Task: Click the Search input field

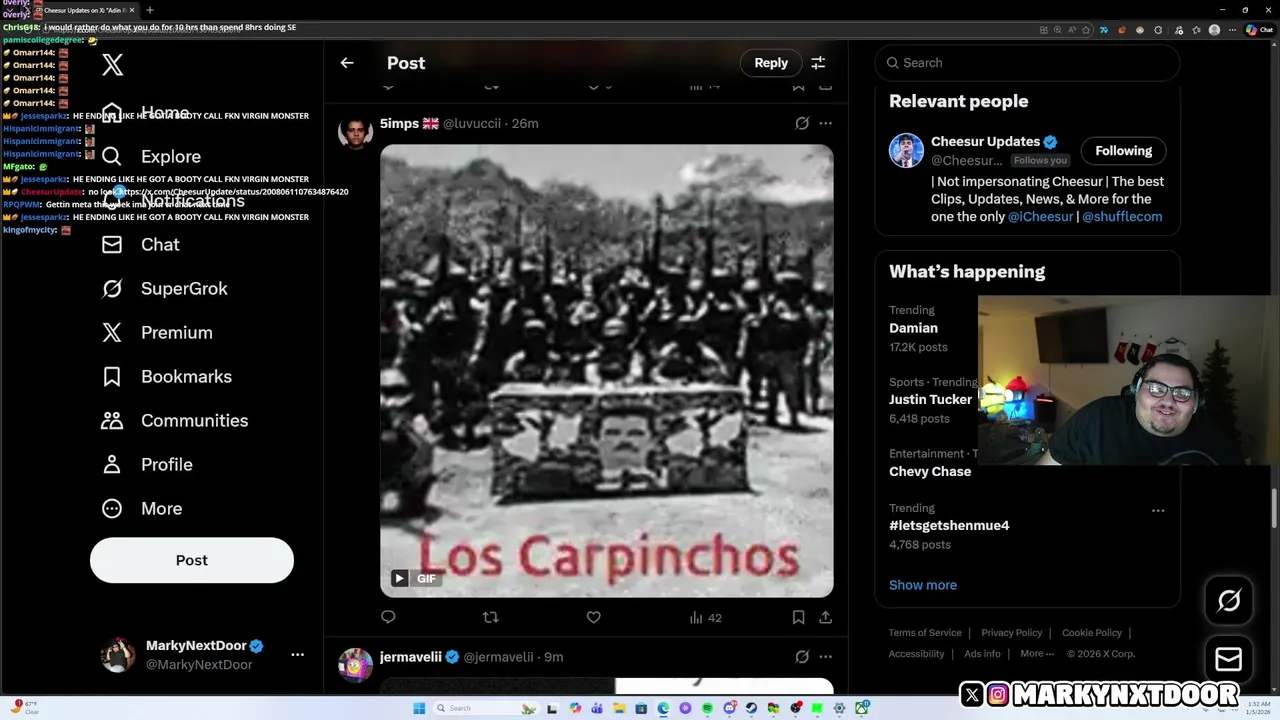Action: (1027, 62)
